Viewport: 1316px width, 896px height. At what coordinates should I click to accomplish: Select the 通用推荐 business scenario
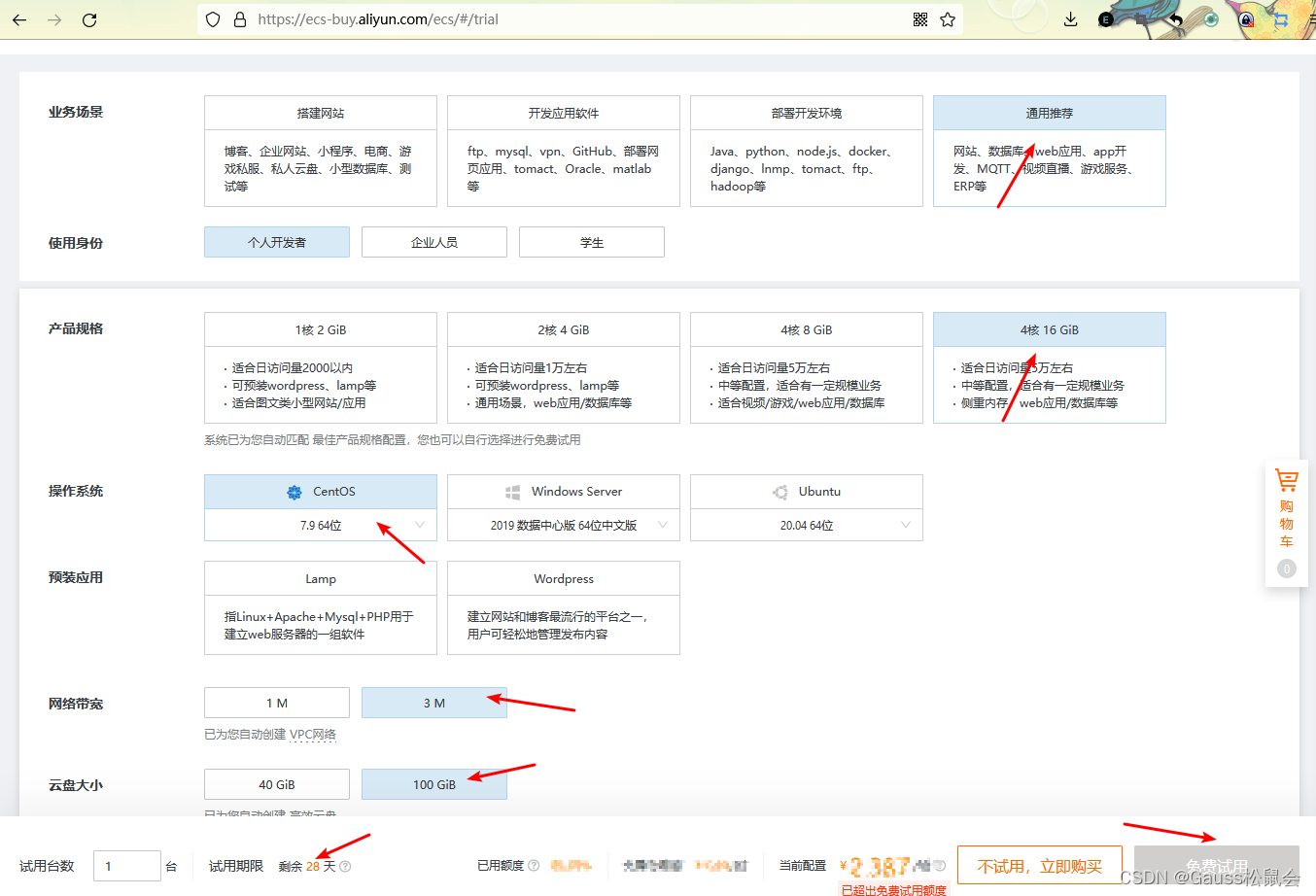(x=1050, y=151)
